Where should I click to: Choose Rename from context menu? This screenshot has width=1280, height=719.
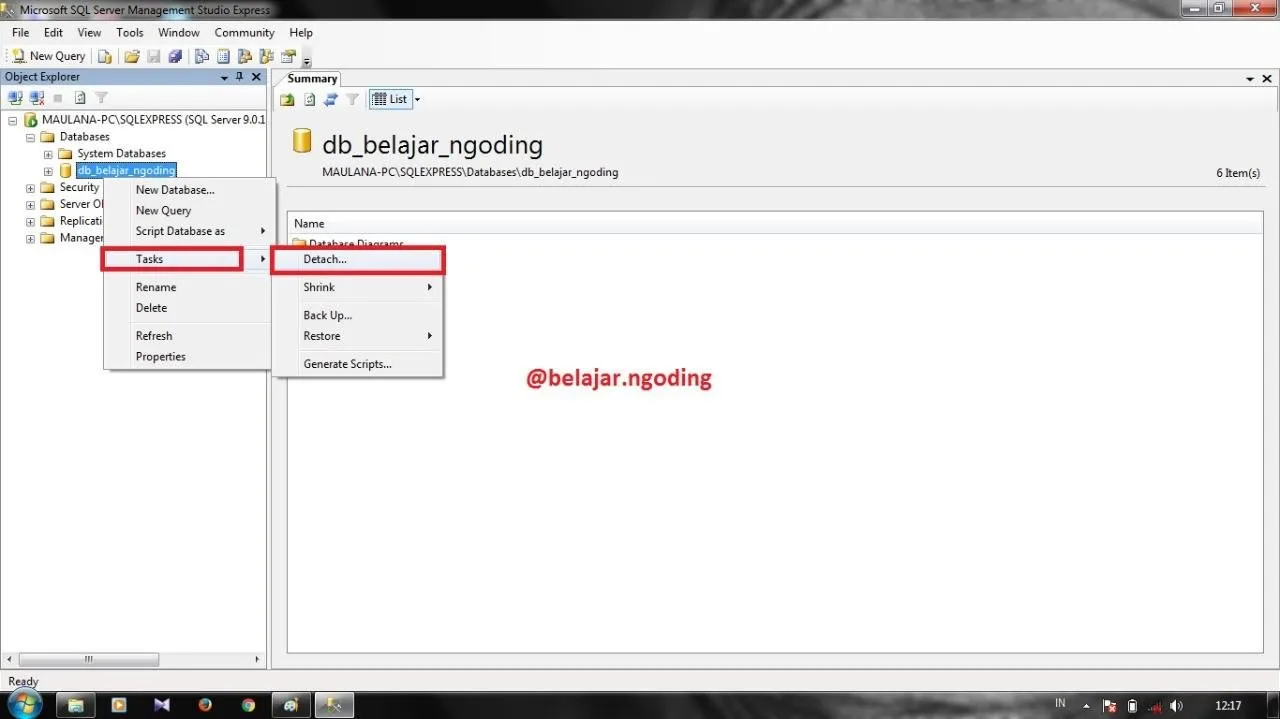187,287
